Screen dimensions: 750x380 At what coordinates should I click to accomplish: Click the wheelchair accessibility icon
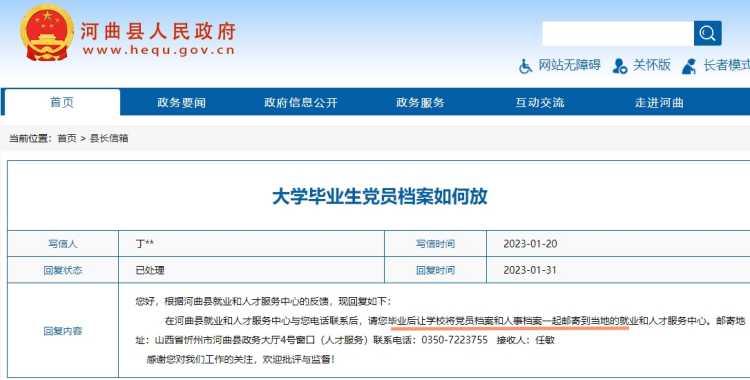(525, 66)
